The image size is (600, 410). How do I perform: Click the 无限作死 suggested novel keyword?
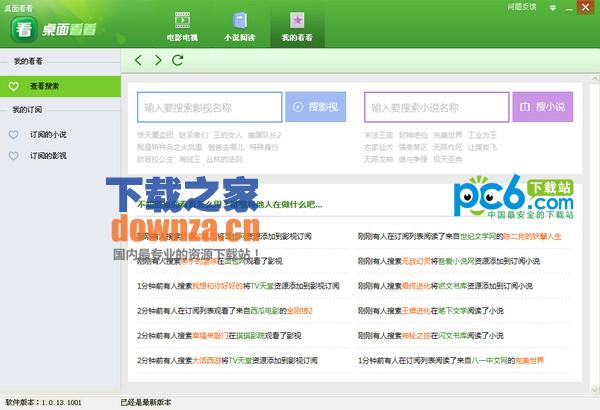[x=447, y=147]
